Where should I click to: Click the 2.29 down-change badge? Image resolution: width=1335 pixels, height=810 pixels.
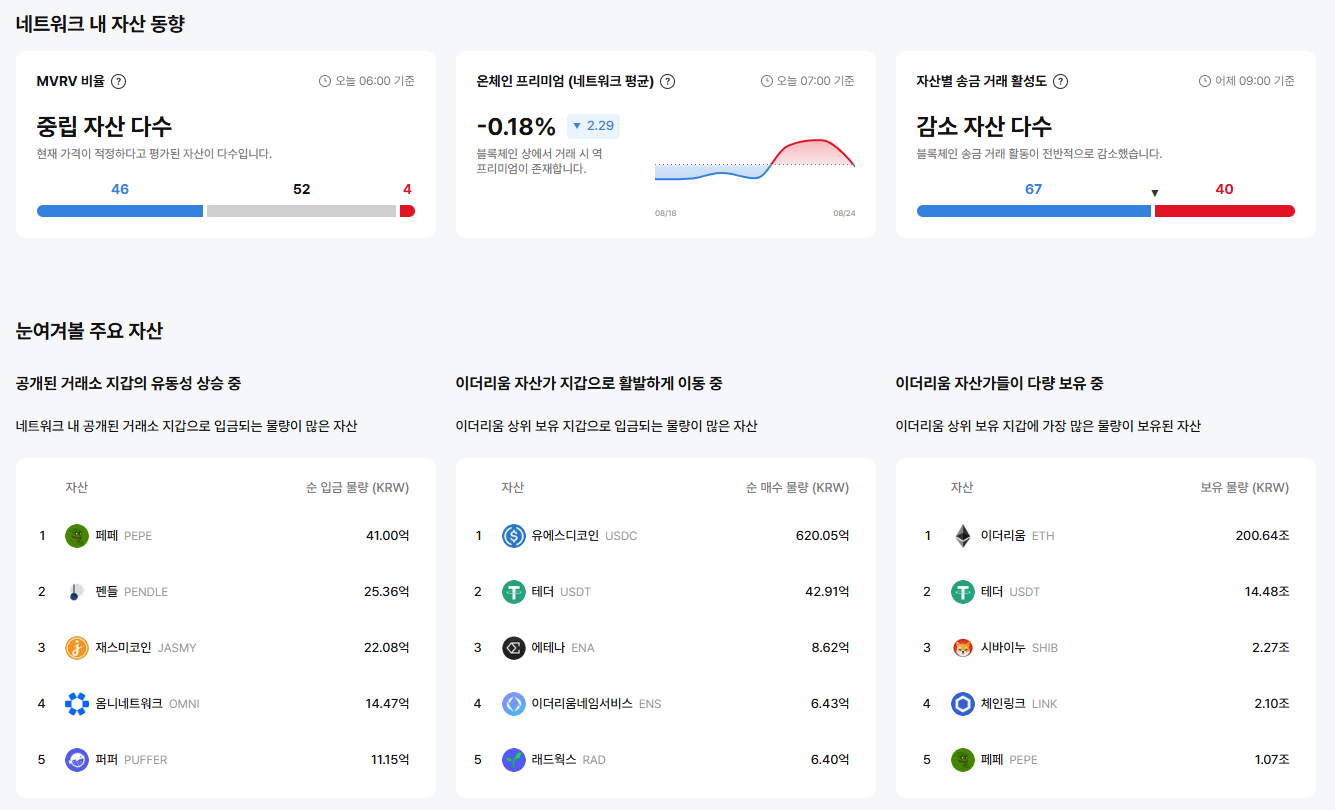pyautogui.click(x=593, y=126)
